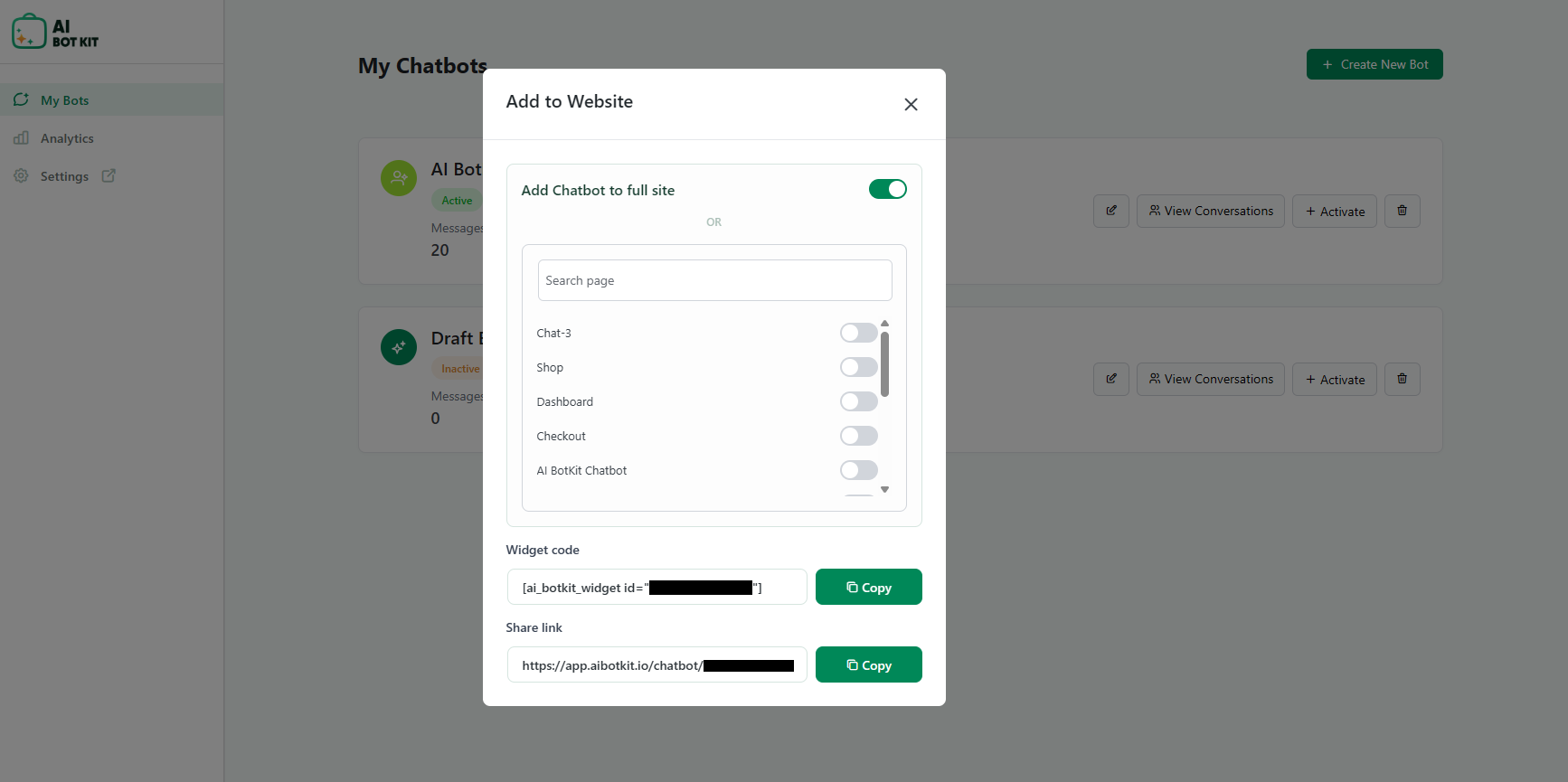The width and height of the screenshot is (1568, 782).
Task: Click the edit pencil icon on AI Bot card
Action: [x=1110, y=211]
